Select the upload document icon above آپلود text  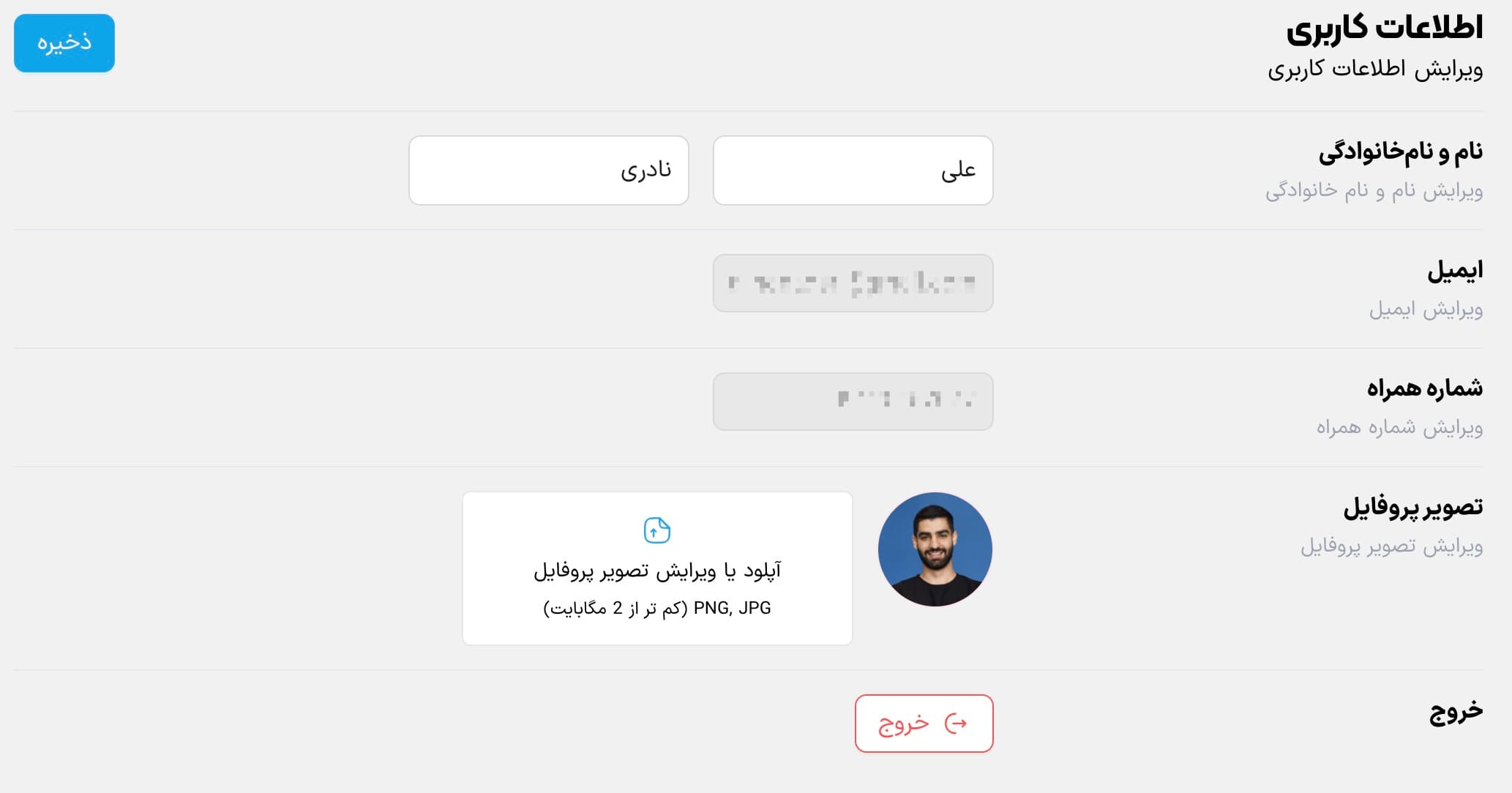click(x=656, y=530)
